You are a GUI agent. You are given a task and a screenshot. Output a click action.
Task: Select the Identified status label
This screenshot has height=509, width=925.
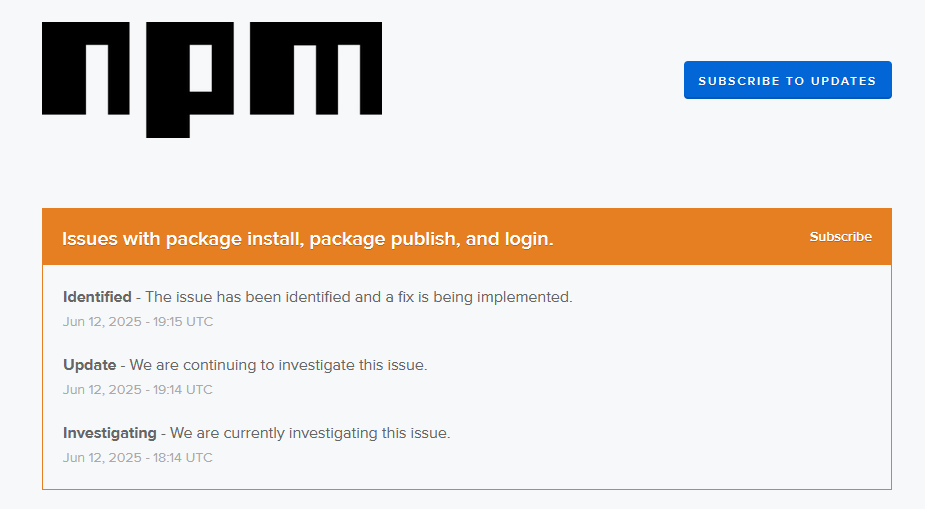[97, 297]
